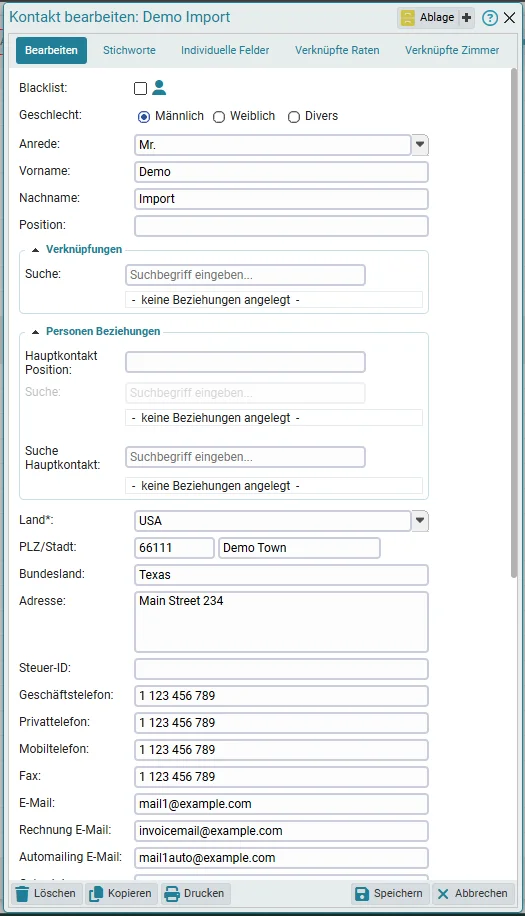Click the Speichern button
The height and width of the screenshot is (916, 525).
[390, 893]
